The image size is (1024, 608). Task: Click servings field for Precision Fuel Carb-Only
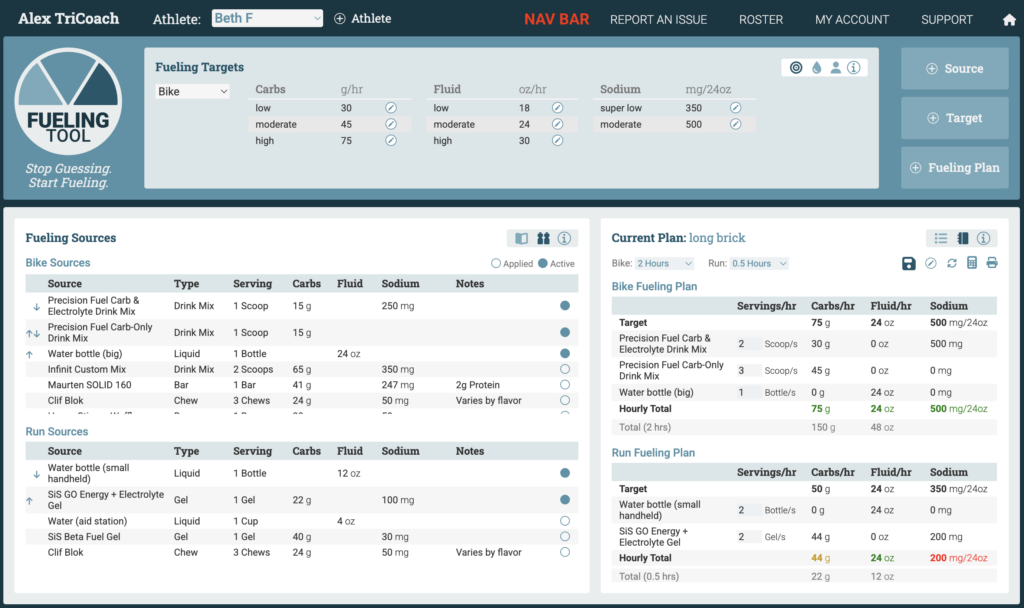748,370
